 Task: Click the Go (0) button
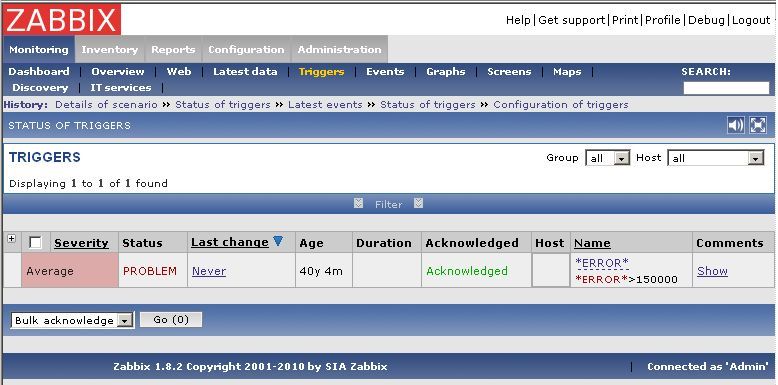click(171, 320)
